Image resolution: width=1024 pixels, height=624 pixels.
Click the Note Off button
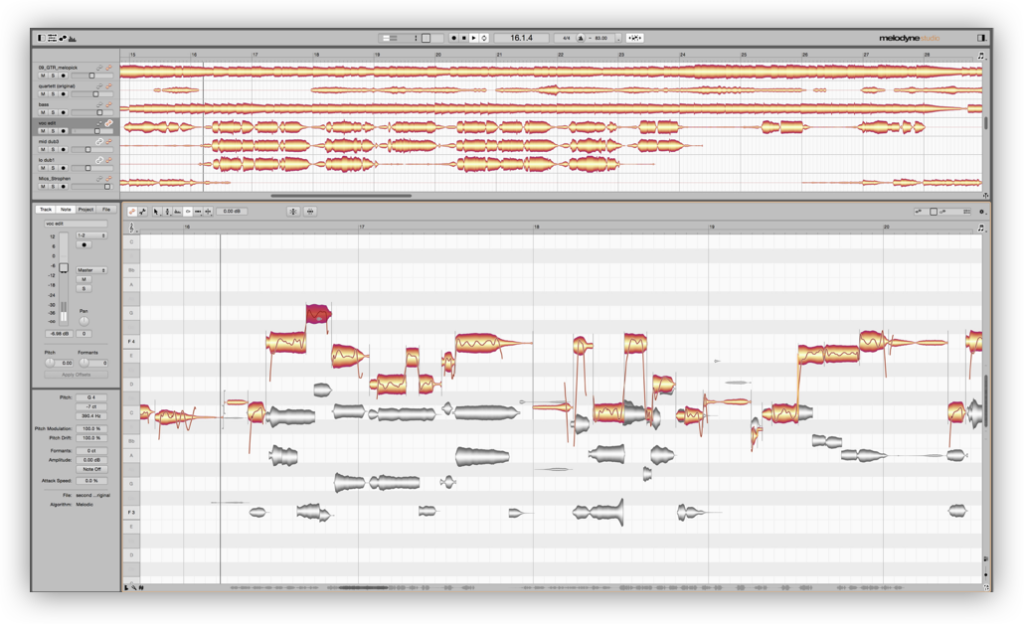click(x=91, y=469)
